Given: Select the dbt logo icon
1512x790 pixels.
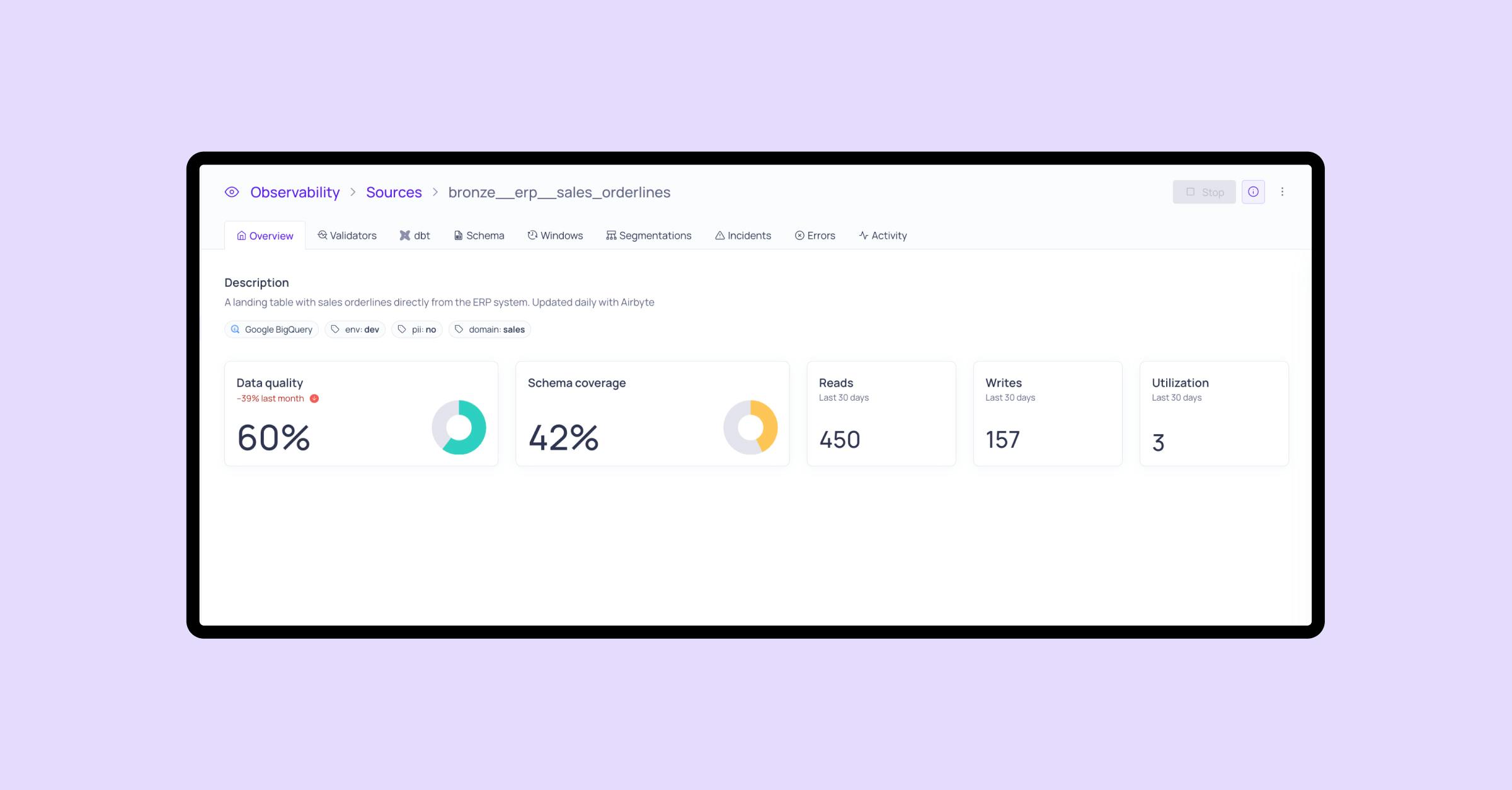Looking at the screenshot, I should click(x=404, y=235).
